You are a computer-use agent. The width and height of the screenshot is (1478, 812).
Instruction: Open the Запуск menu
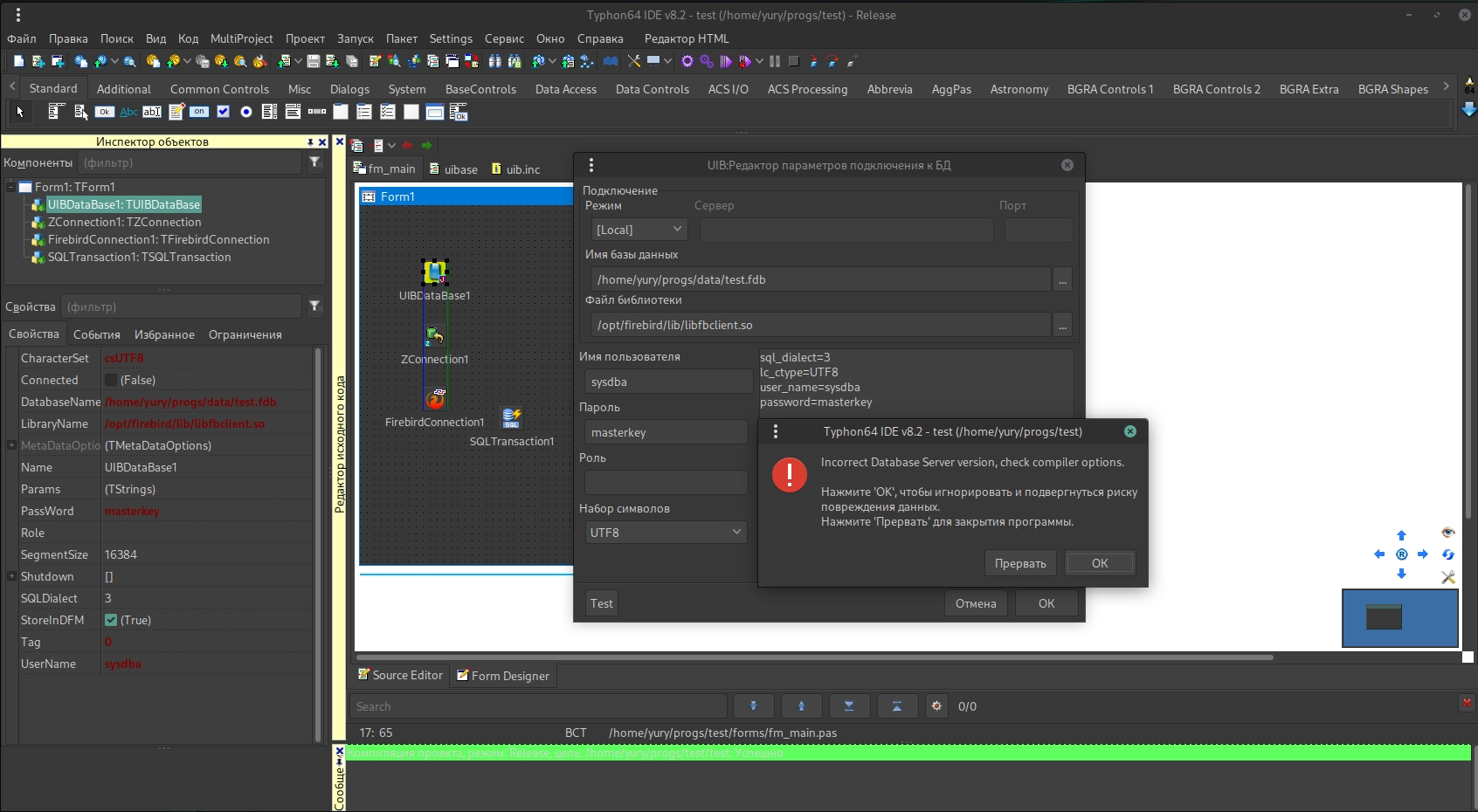[355, 38]
